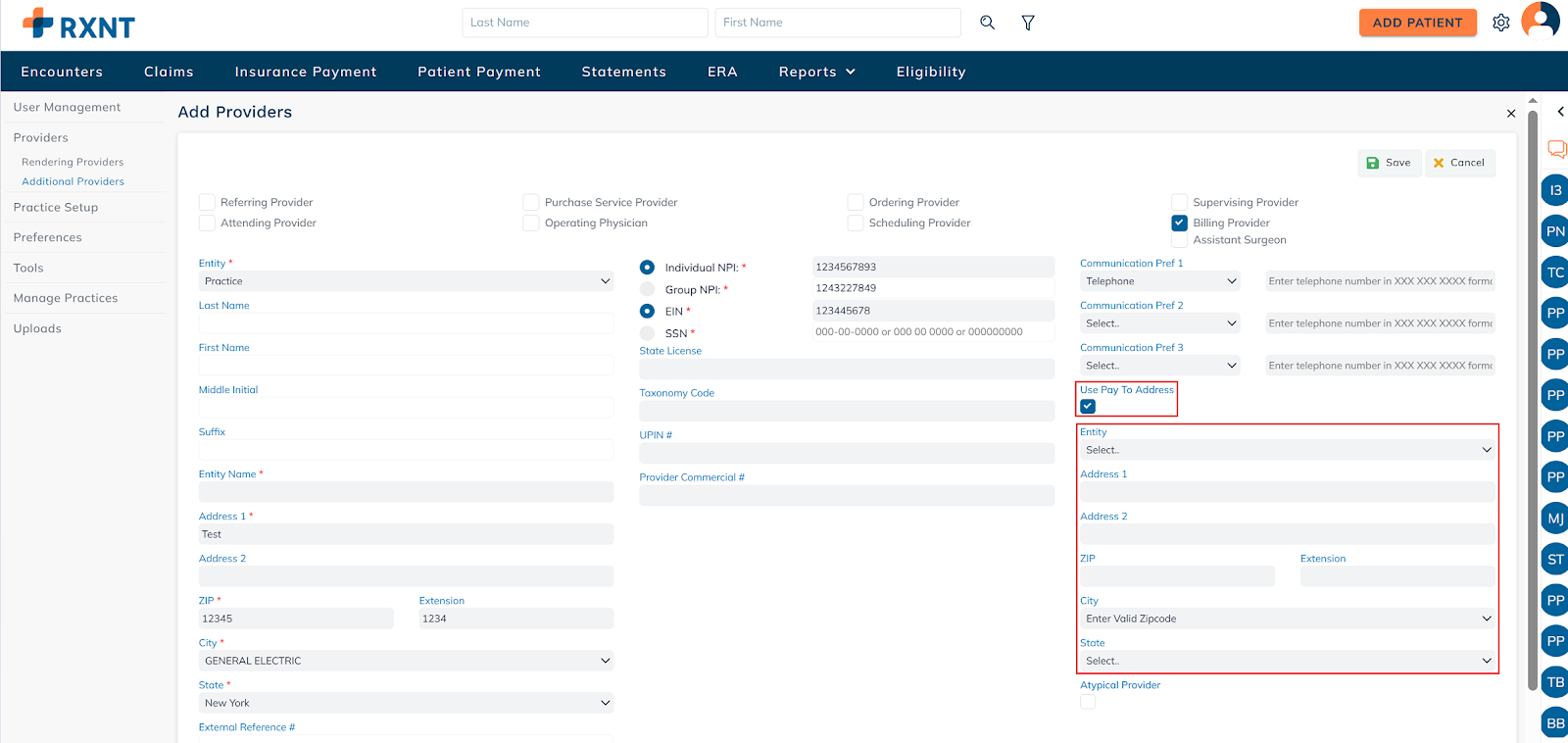Open the filter funnel icon

[x=1028, y=23]
